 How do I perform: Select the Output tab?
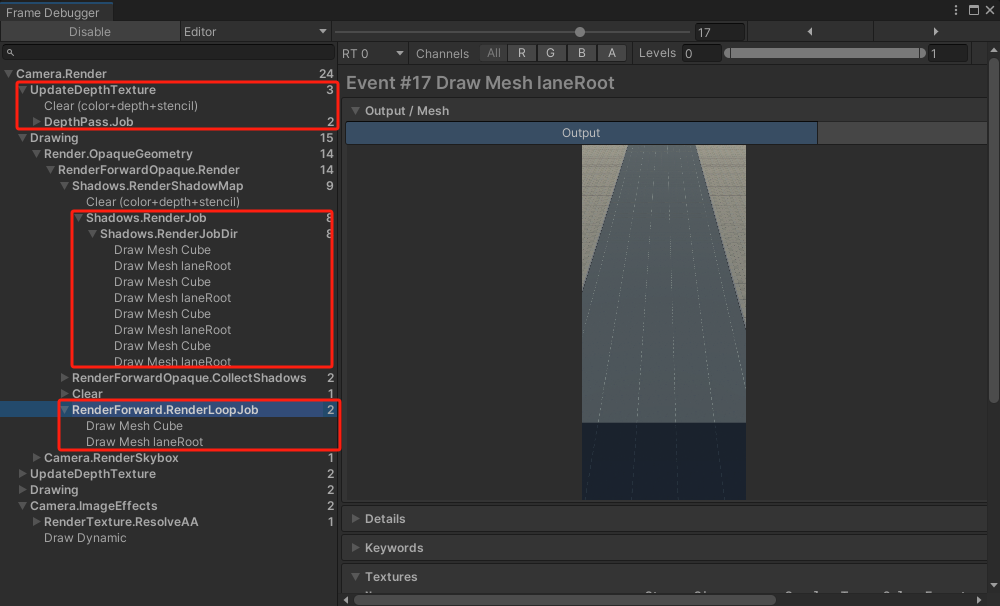click(x=581, y=133)
